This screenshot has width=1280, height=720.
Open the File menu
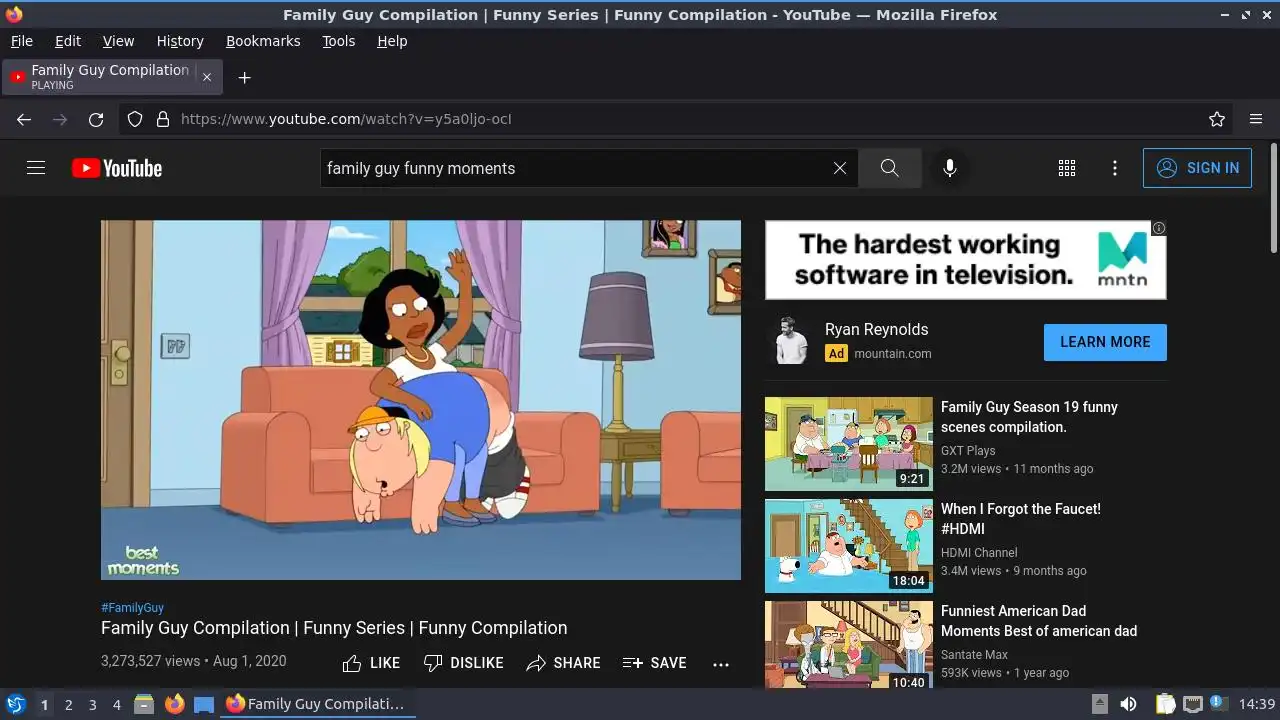pyautogui.click(x=21, y=41)
